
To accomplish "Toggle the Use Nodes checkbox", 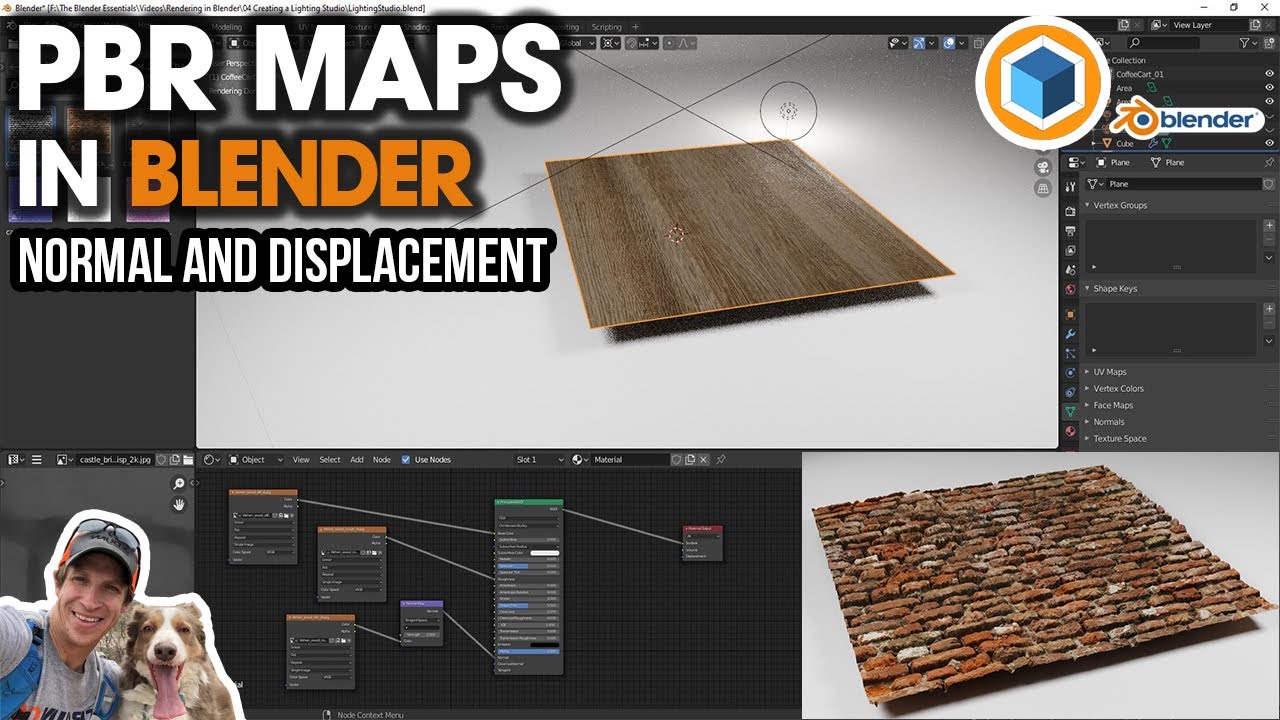I will (x=406, y=460).
